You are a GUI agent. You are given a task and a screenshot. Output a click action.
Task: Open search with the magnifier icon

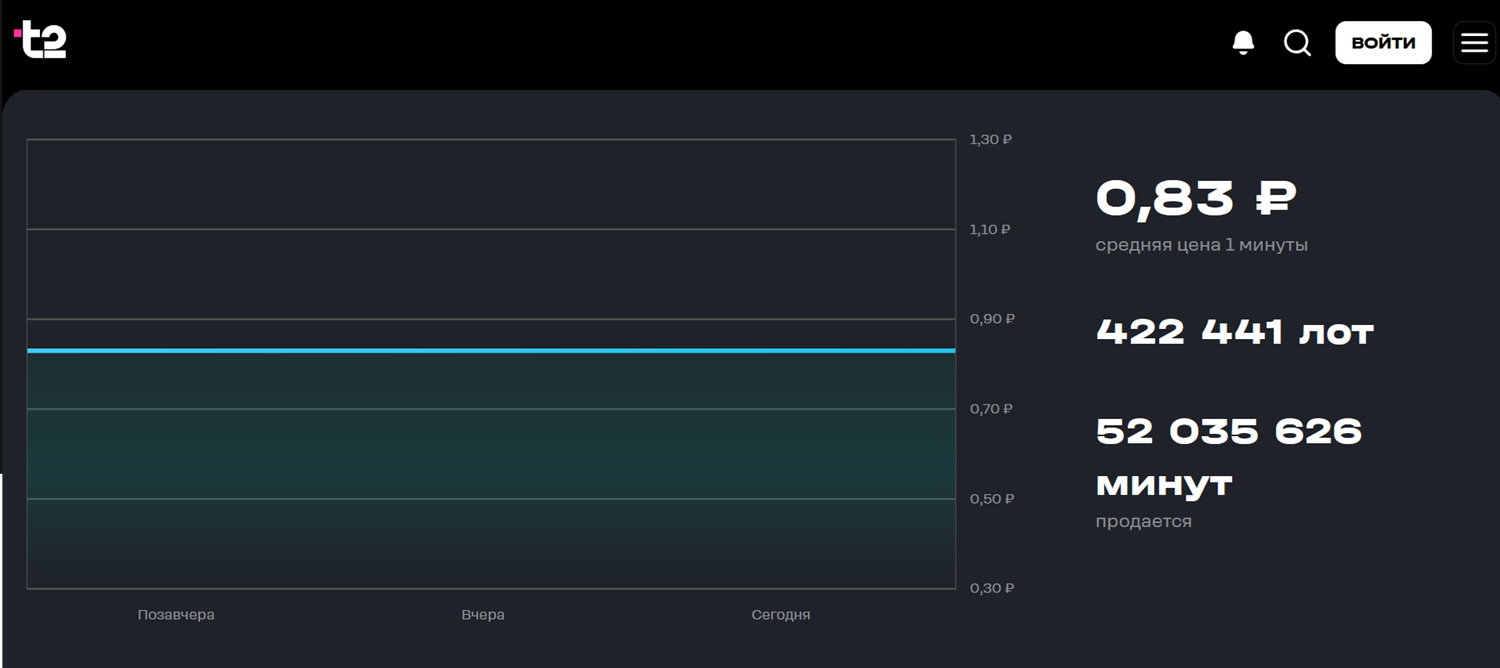pyautogui.click(x=1297, y=43)
